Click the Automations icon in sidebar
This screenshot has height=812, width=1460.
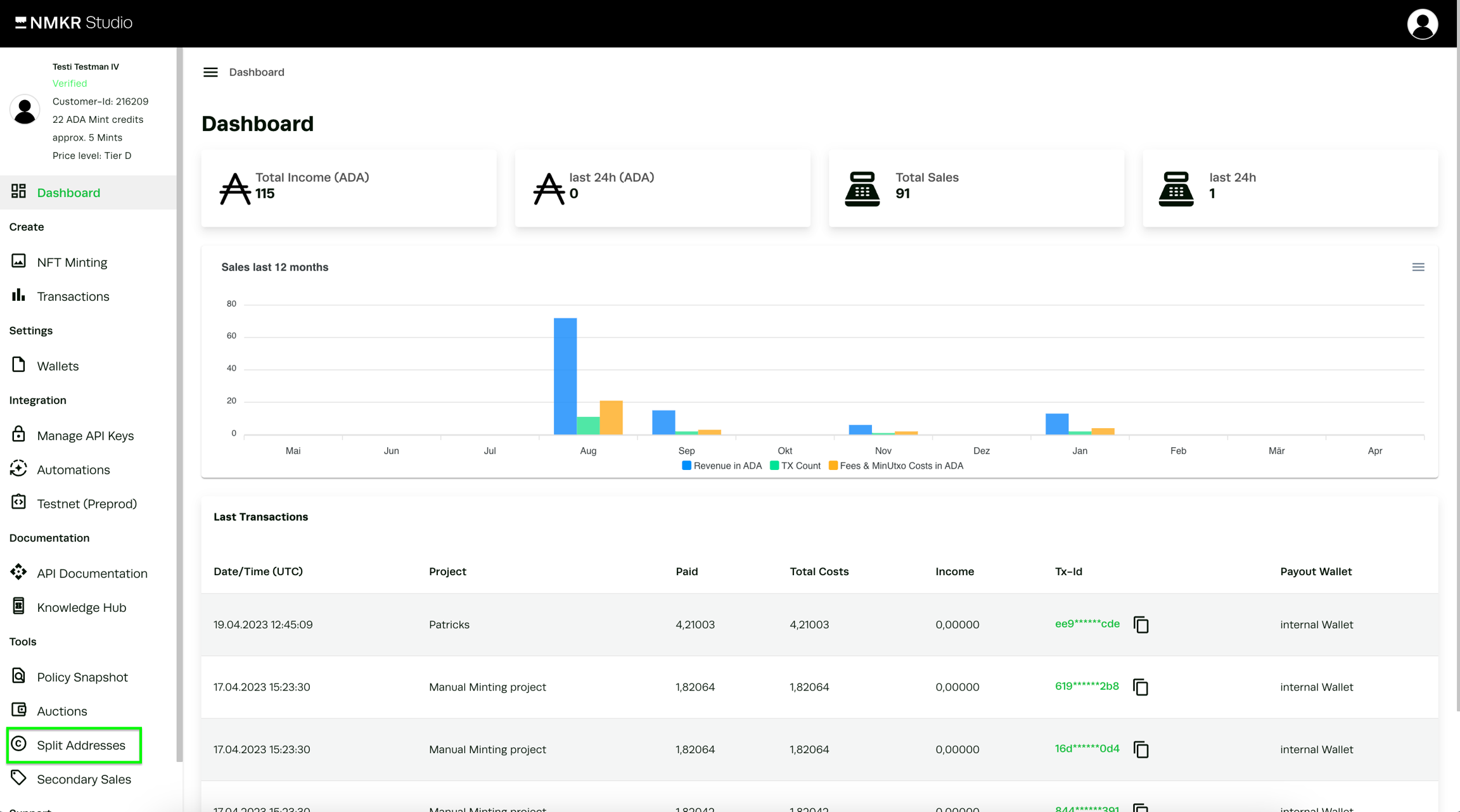[18, 469]
